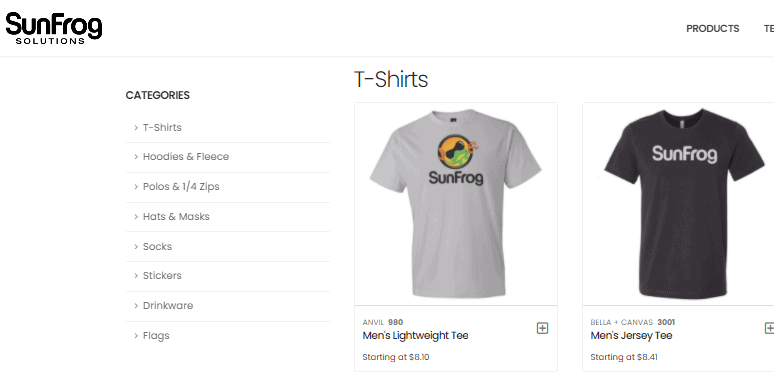Click the SunFrog Solutions logo

[x=53, y=28]
